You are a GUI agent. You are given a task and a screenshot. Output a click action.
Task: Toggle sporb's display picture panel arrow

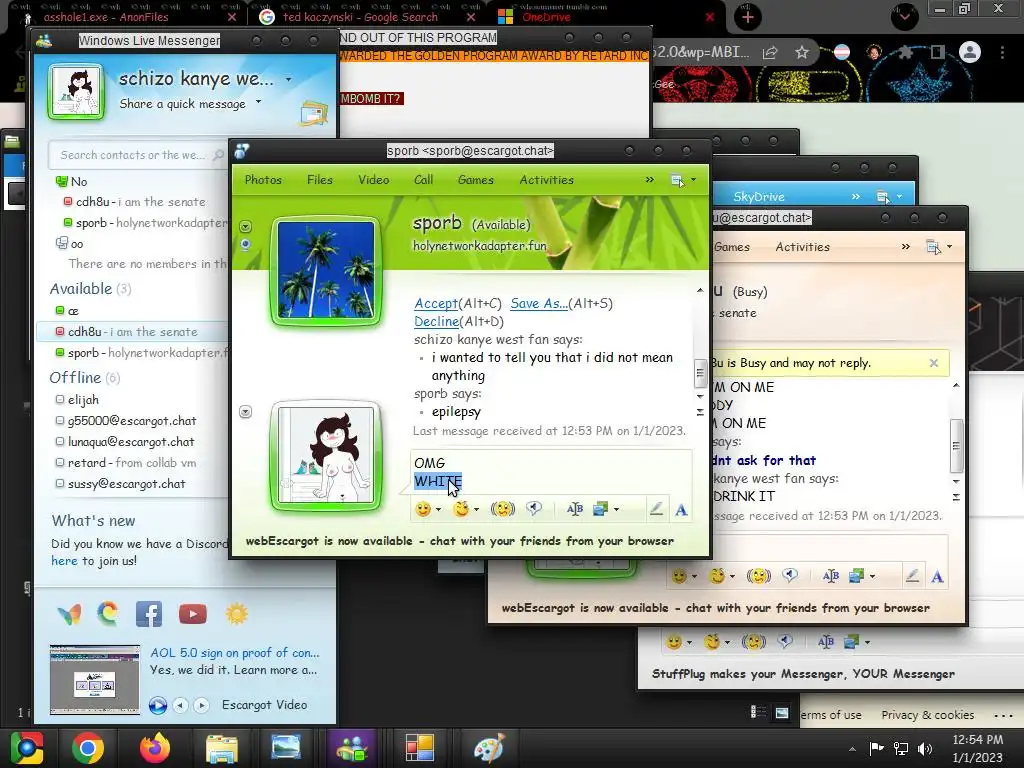coord(246,227)
